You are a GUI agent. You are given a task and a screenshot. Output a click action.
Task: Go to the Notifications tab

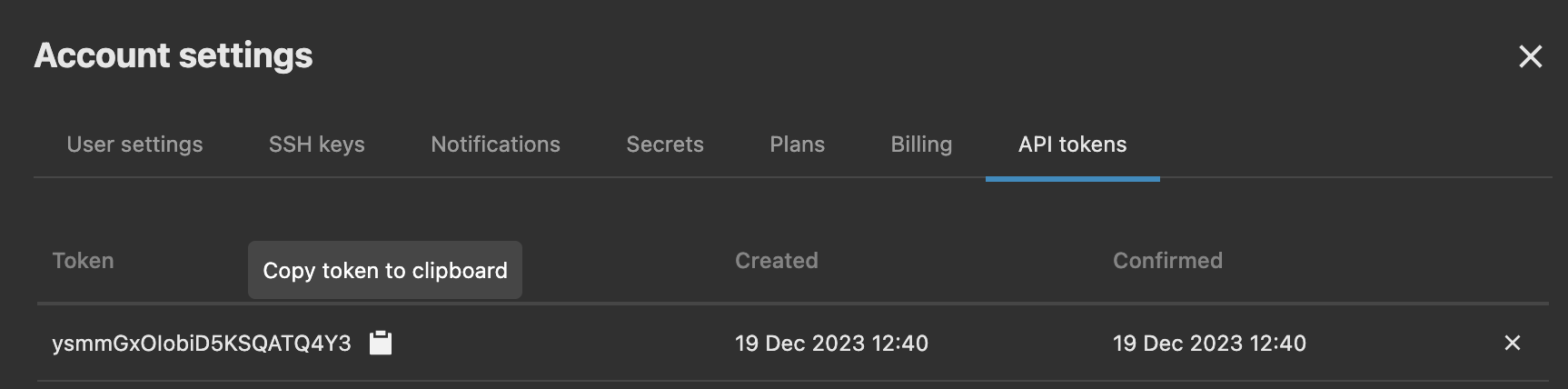pyautogui.click(x=495, y=145)
